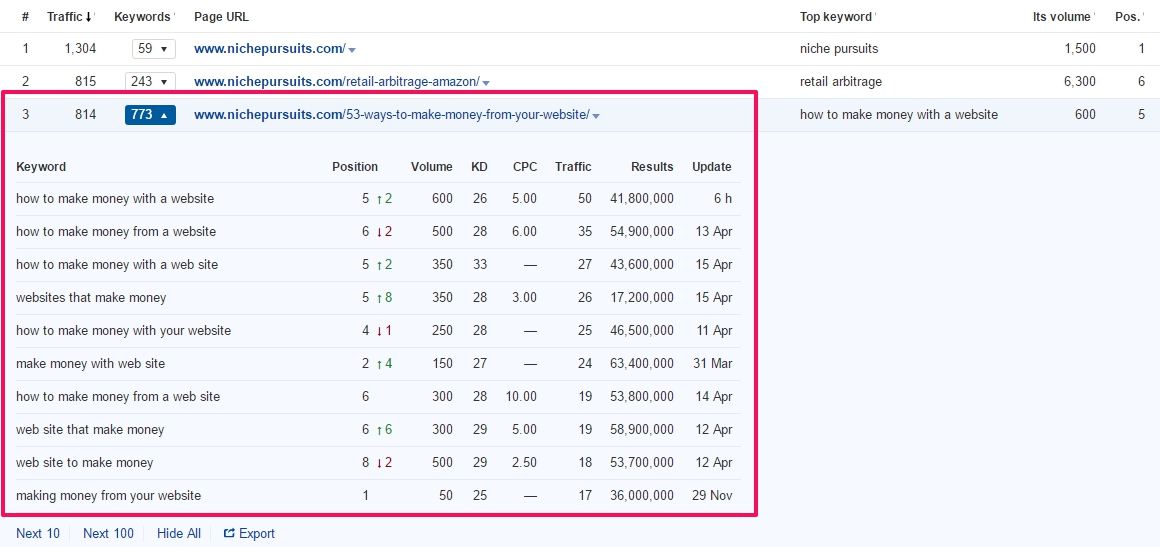
Task: Sort by Pos. column header
Action: [x=1127, y=16]
